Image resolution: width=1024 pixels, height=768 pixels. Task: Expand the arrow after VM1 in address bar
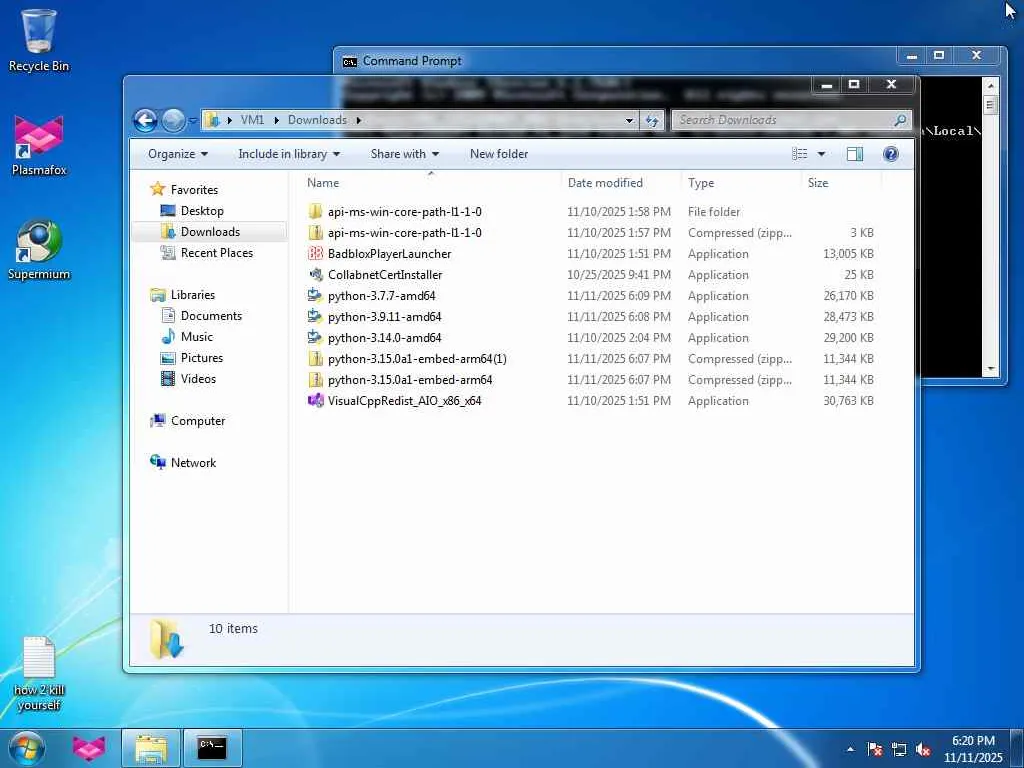(276, 120)
